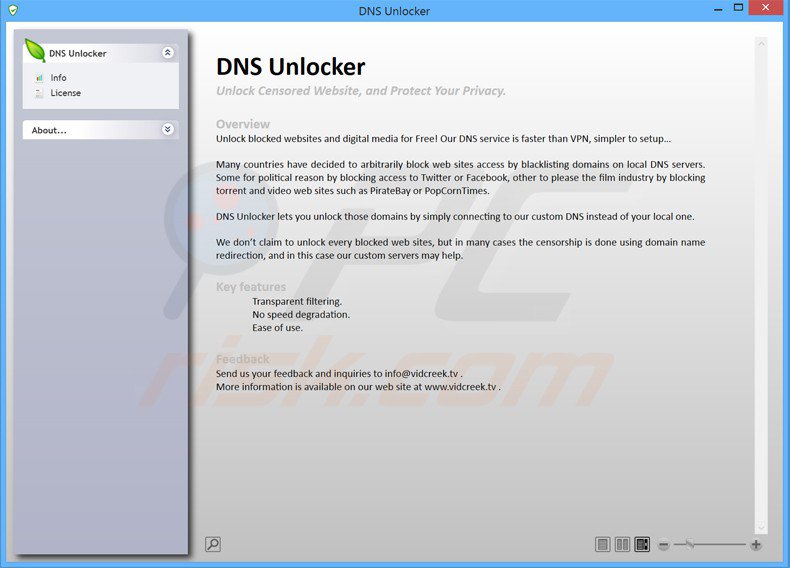Switch to single page view layout
The width and height of the screenshot is (790, 568).
[x=602, y=544]
